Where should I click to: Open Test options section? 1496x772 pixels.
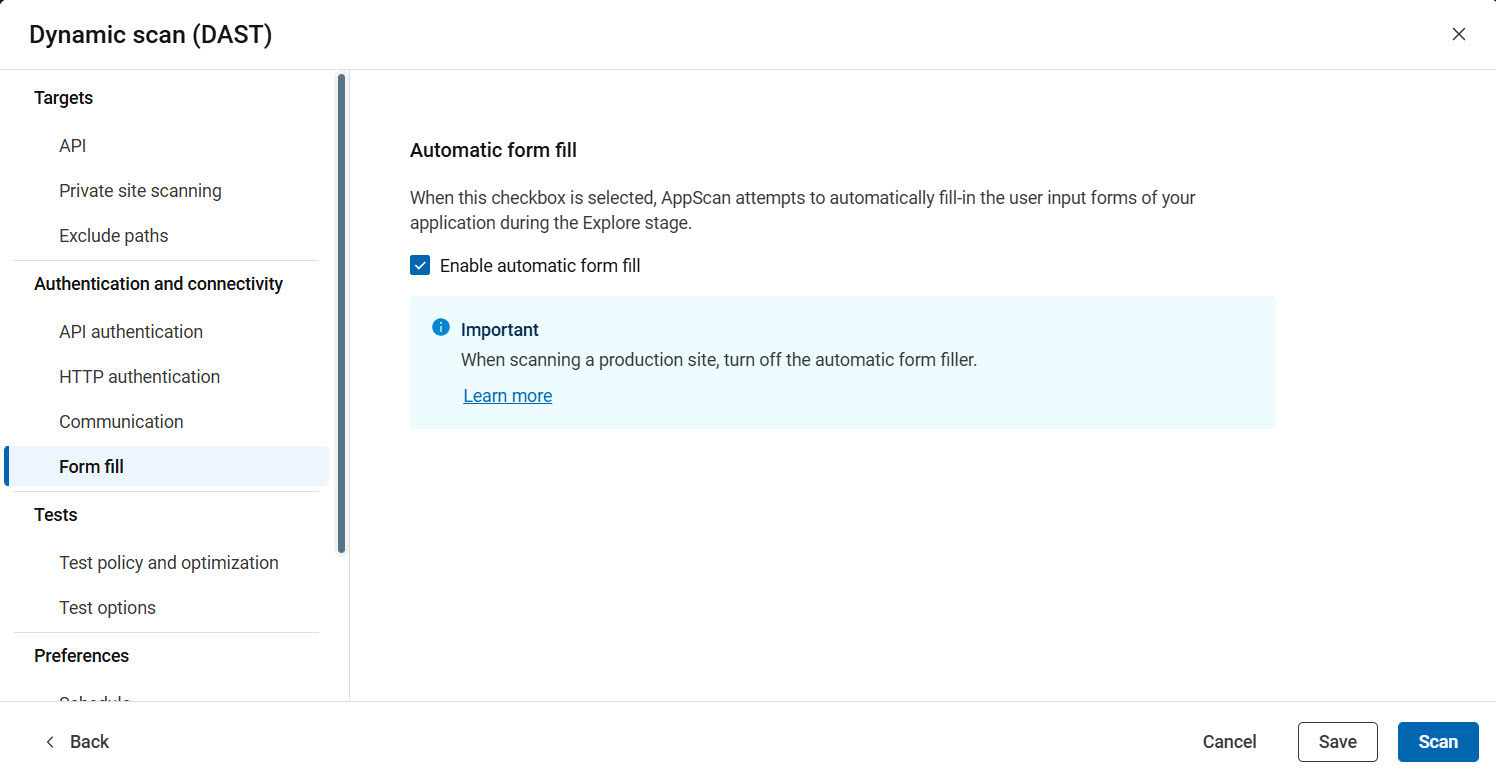point(107,607)
